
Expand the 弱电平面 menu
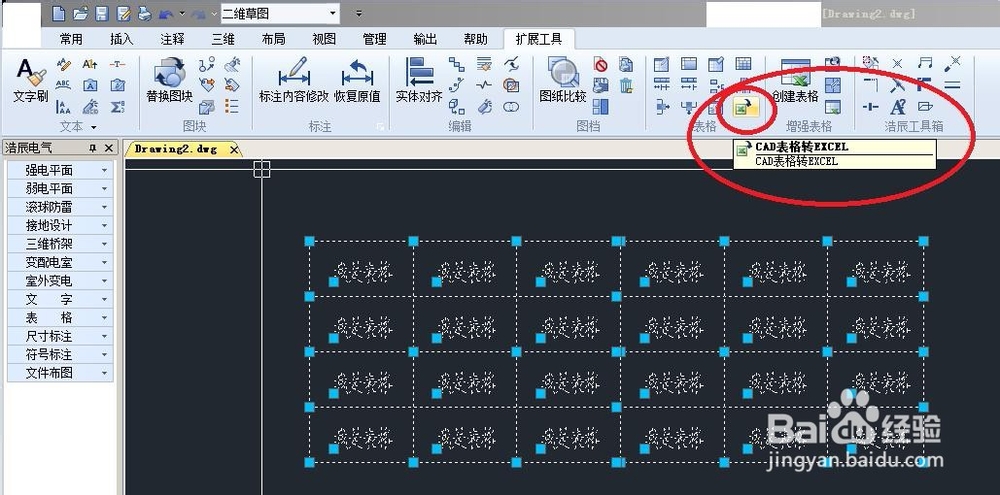pyautogui.click(x=60, y=189)
